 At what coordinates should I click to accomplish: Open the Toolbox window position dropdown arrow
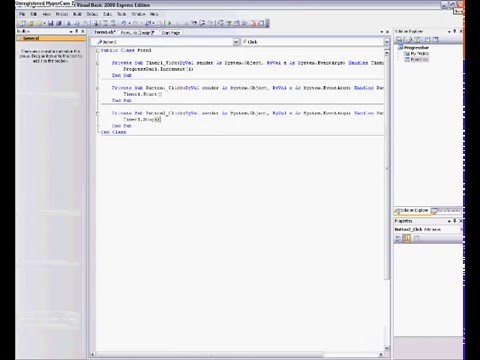pos(71,31)
